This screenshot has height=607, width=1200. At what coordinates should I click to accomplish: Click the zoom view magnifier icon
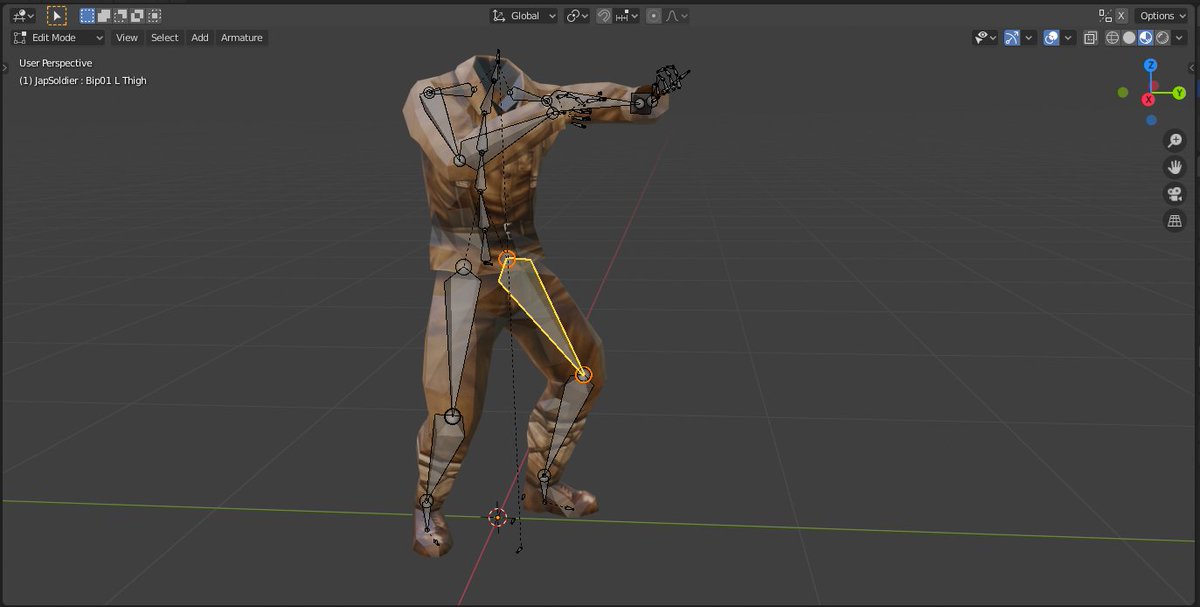[x=1175, y=141]
